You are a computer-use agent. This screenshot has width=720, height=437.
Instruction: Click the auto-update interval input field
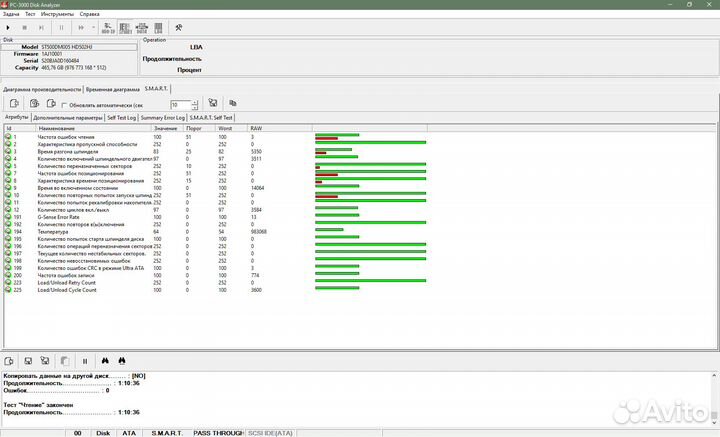(178, 104)
